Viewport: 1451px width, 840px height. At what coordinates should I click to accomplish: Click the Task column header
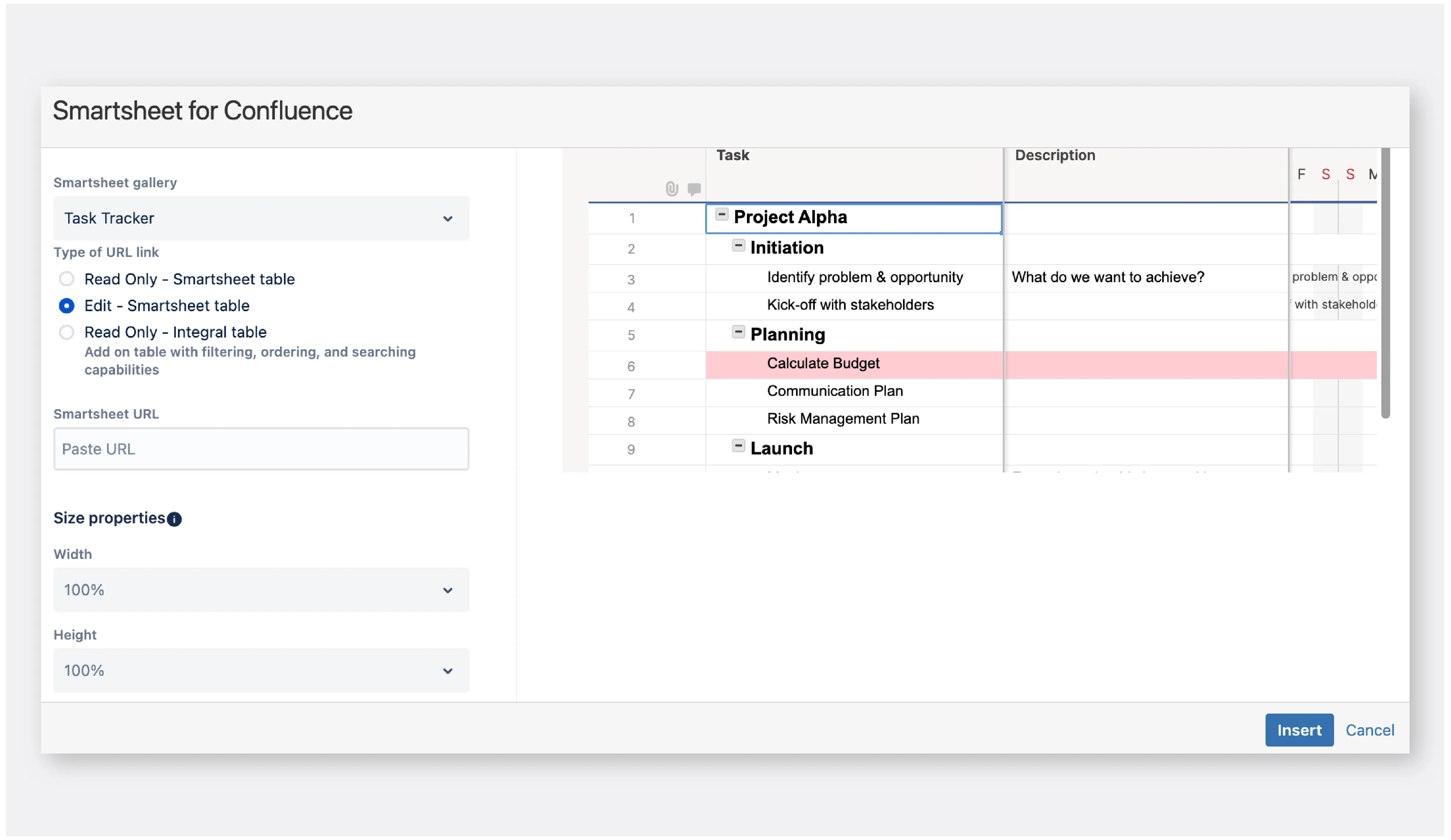pyautogui.click(x=732, y=155)
